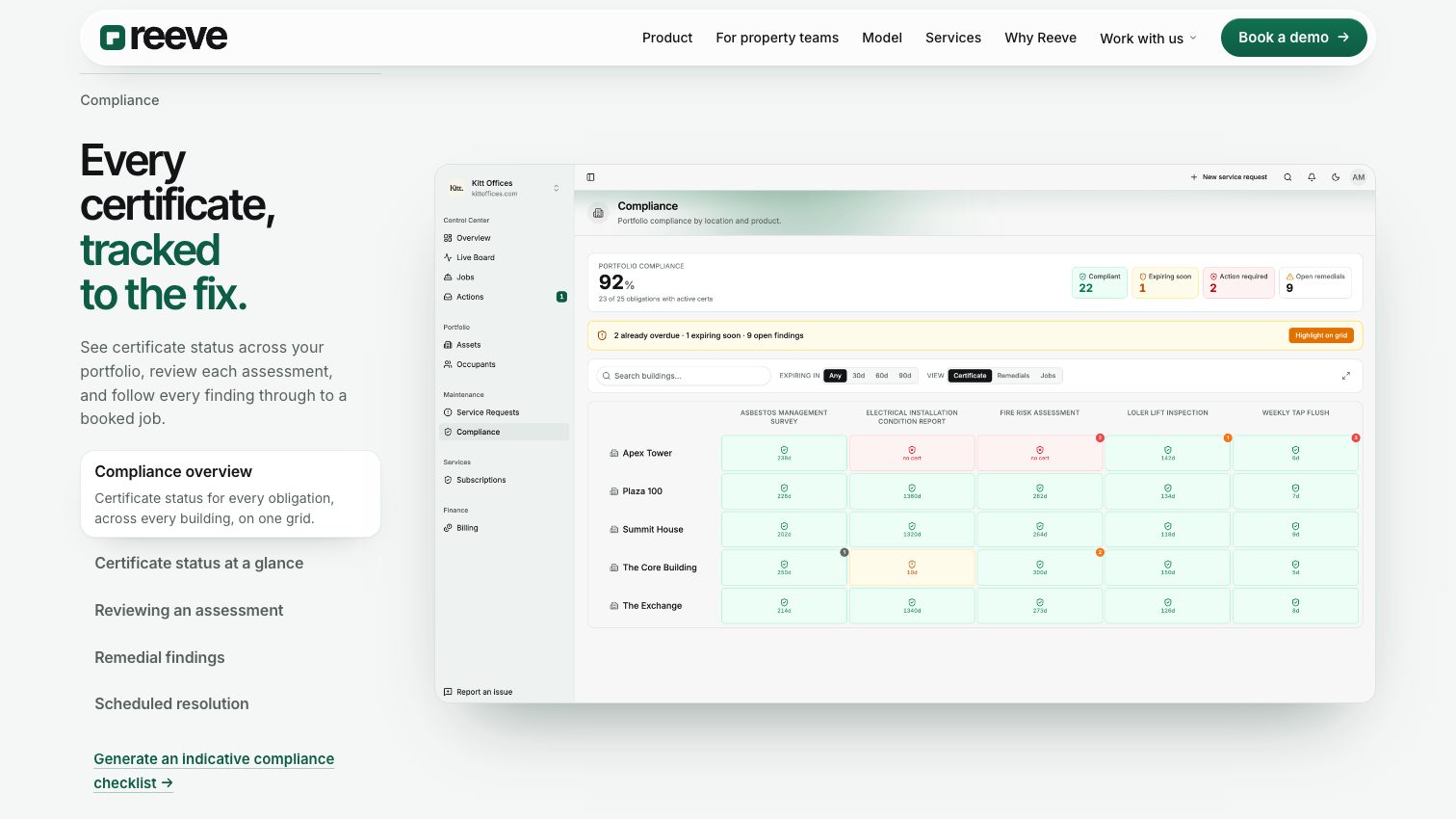Open For property teams nav item

pos(777,38)
